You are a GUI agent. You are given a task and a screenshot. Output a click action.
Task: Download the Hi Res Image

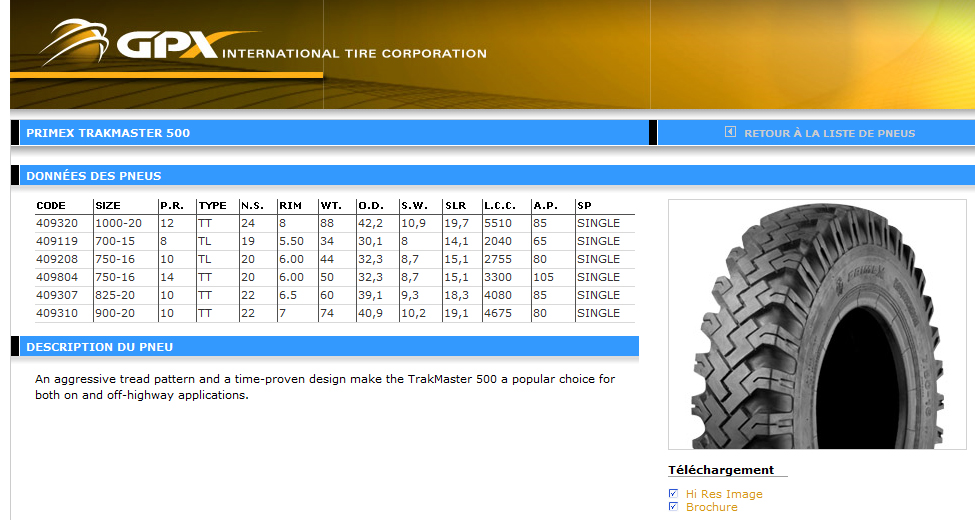click(x=724, y=494)
